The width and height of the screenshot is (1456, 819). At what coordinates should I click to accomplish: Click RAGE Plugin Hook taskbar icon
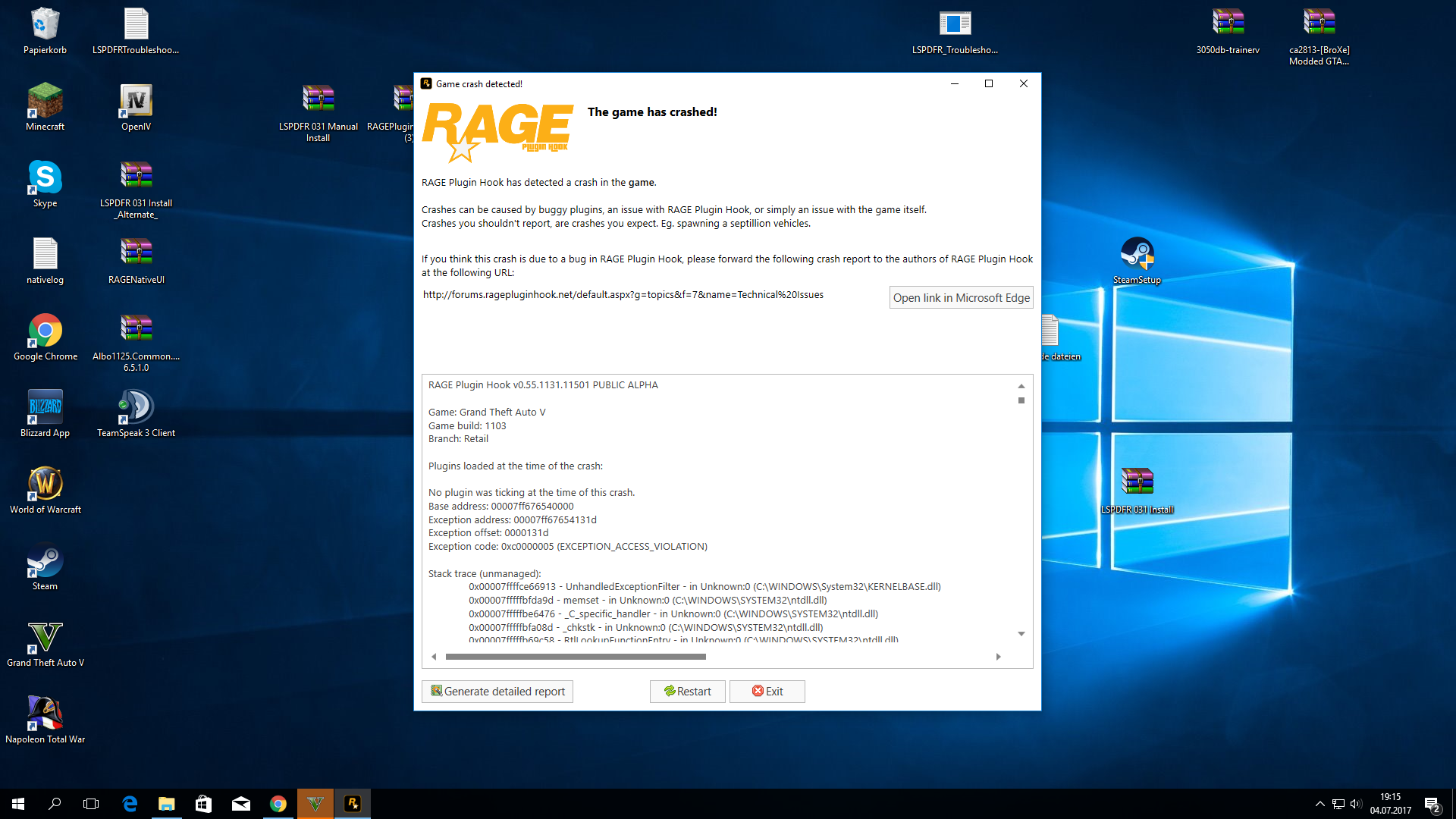pyautogui.click(x=353, y=804)
